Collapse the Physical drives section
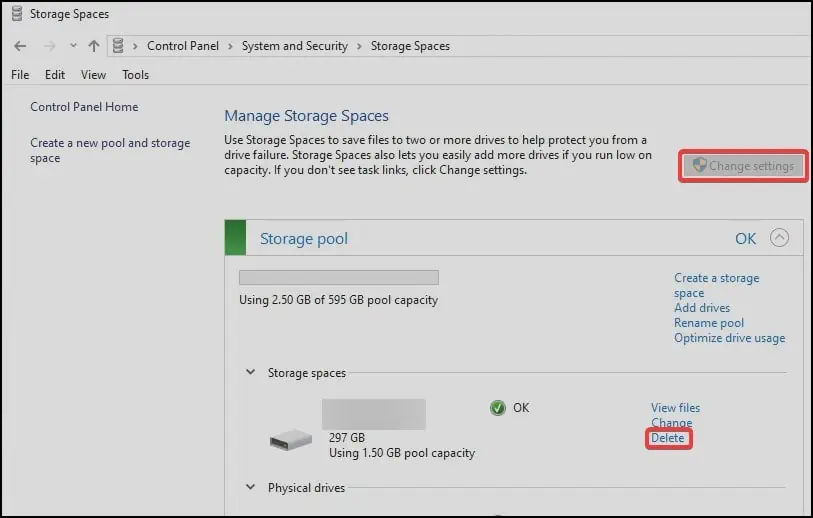Image resolution: width=813 pixels, height=518 pixels. point(250,488)
